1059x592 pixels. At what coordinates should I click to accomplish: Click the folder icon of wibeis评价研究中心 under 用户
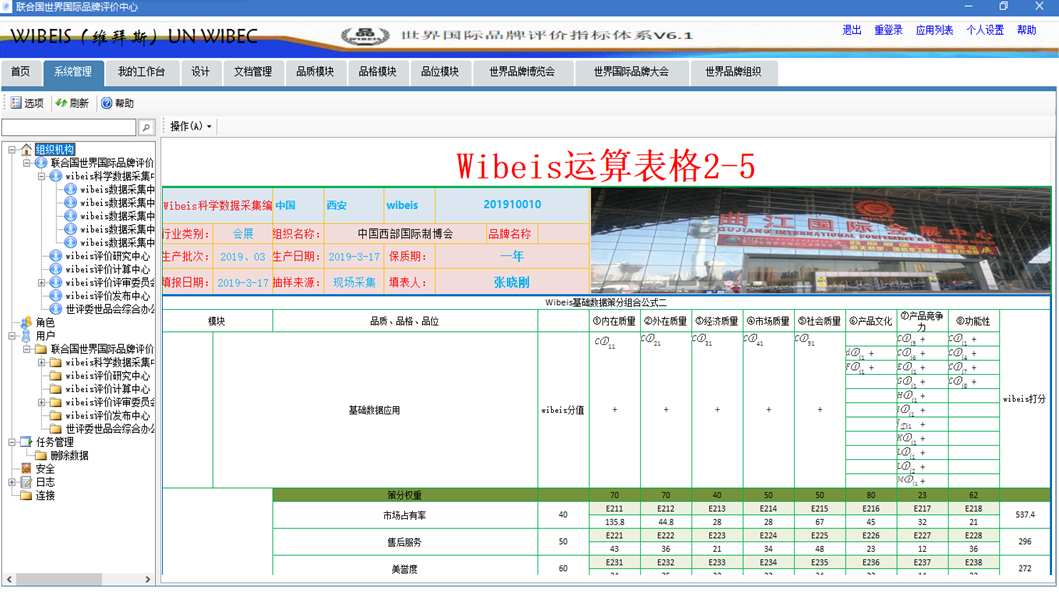coord(56,375)
